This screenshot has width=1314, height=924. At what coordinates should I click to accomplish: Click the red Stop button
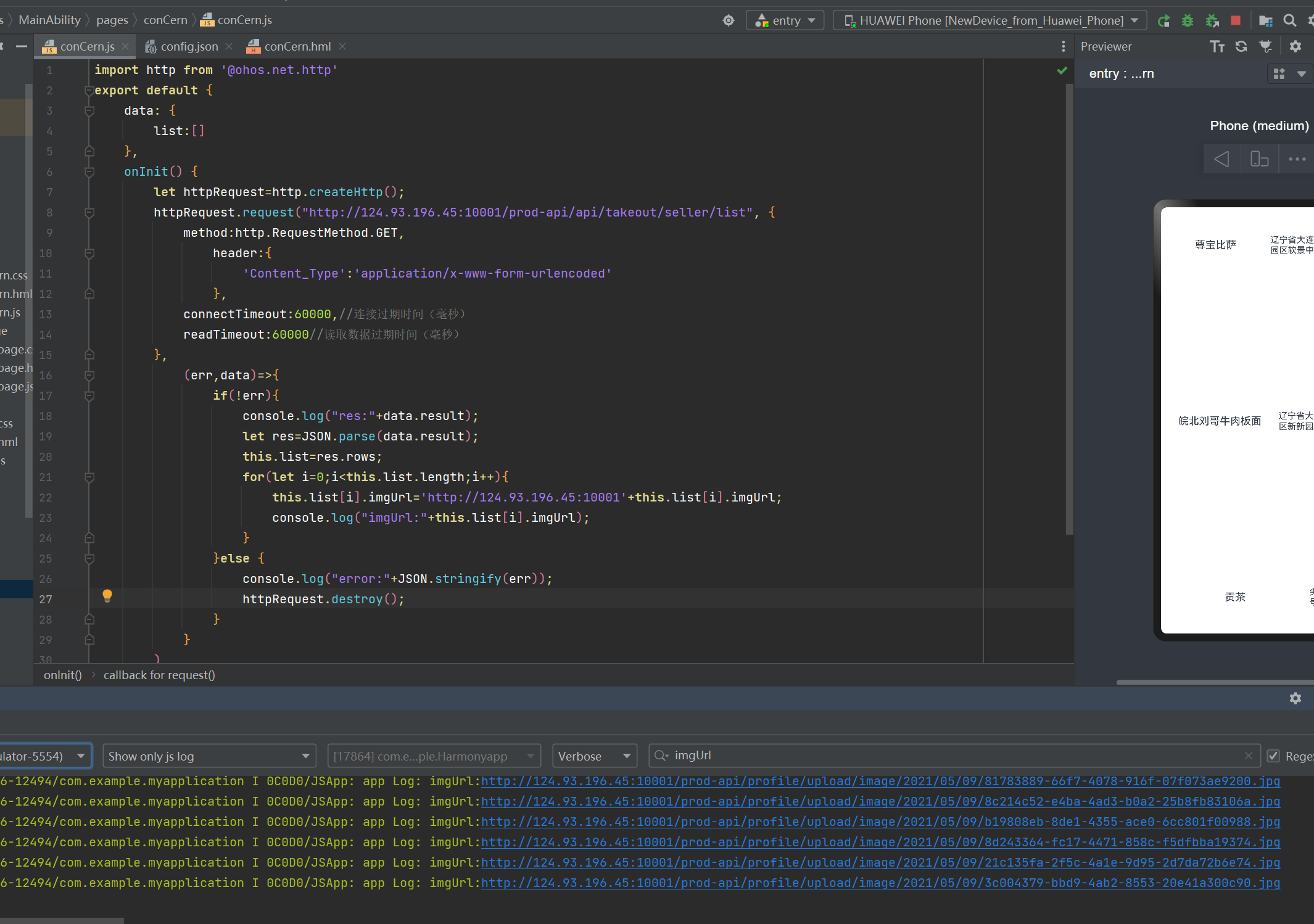click(1236, 20)
